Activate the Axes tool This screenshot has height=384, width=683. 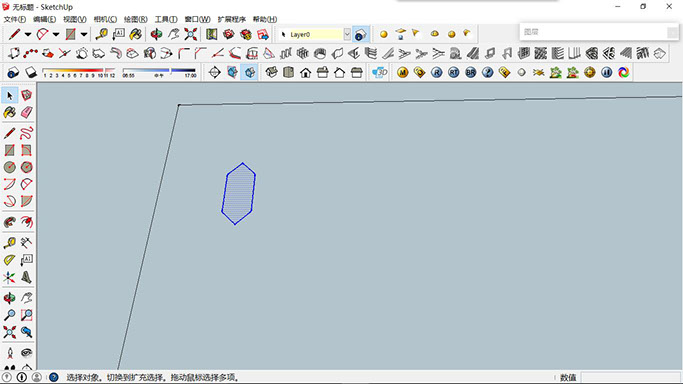pyautogui.click(x=10, y=277)
